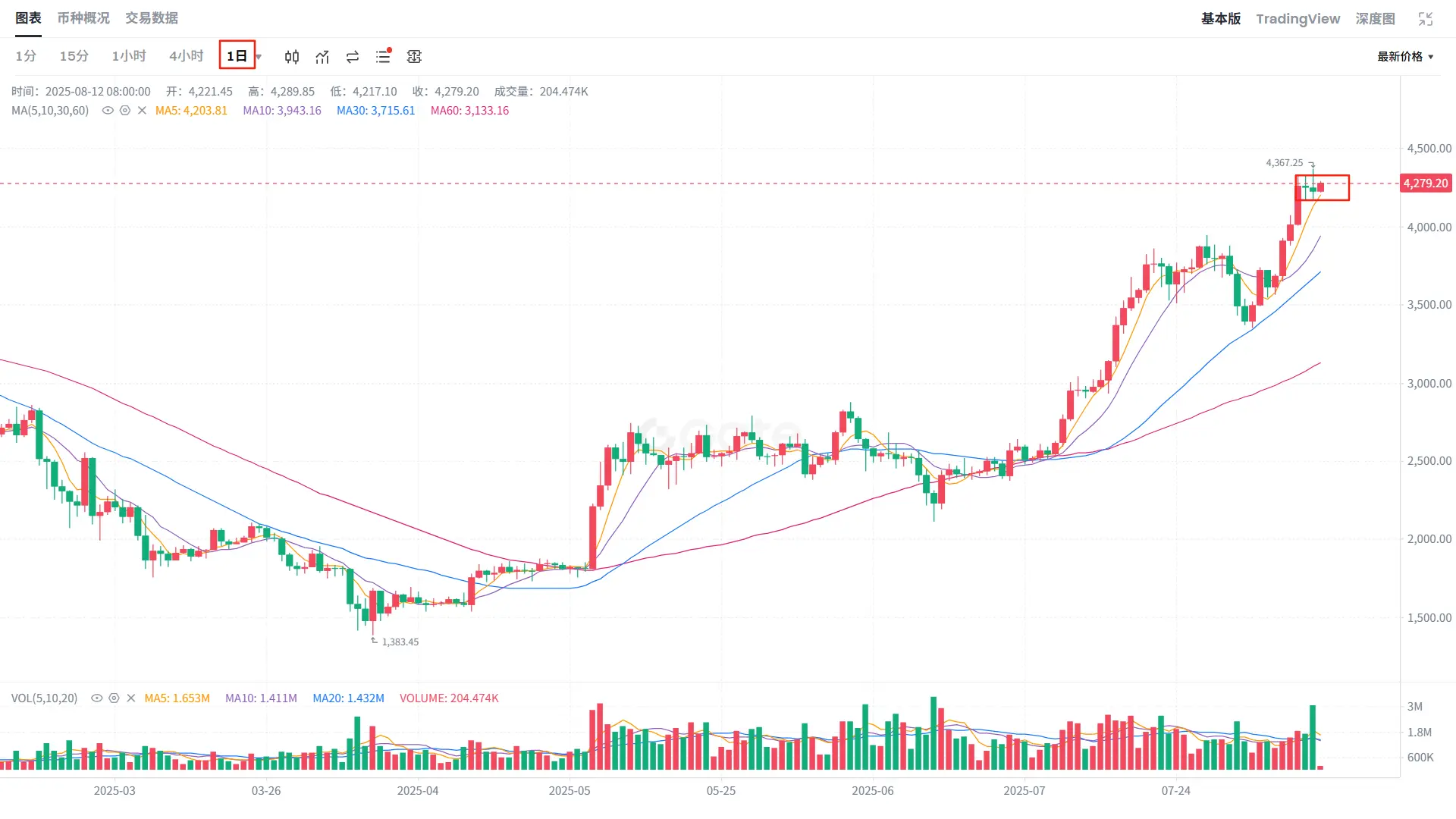Open the indicators chart icon
The width and height of the screenshot is (1456, 819).
[x=322, y=57]
